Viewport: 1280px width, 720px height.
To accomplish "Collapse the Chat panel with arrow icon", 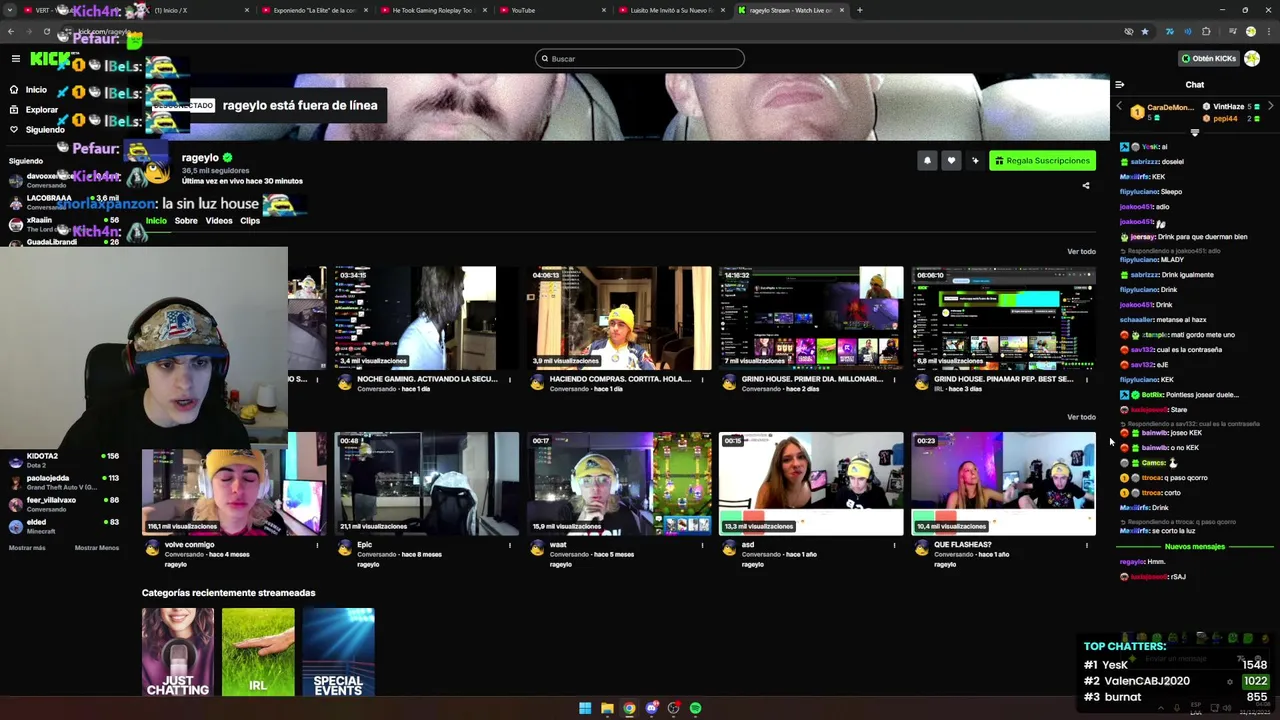I will [1119, 85].
